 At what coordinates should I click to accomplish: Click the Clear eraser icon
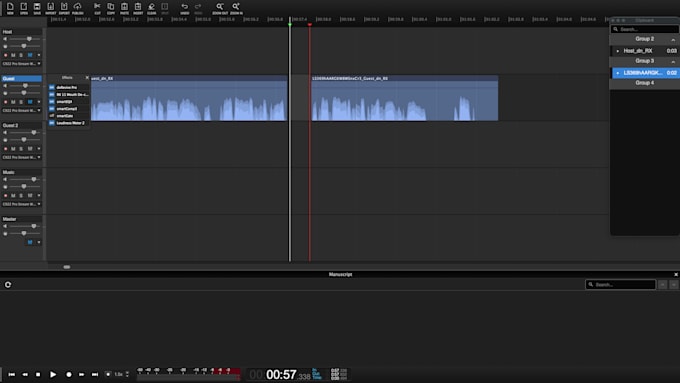pos(151,7)
